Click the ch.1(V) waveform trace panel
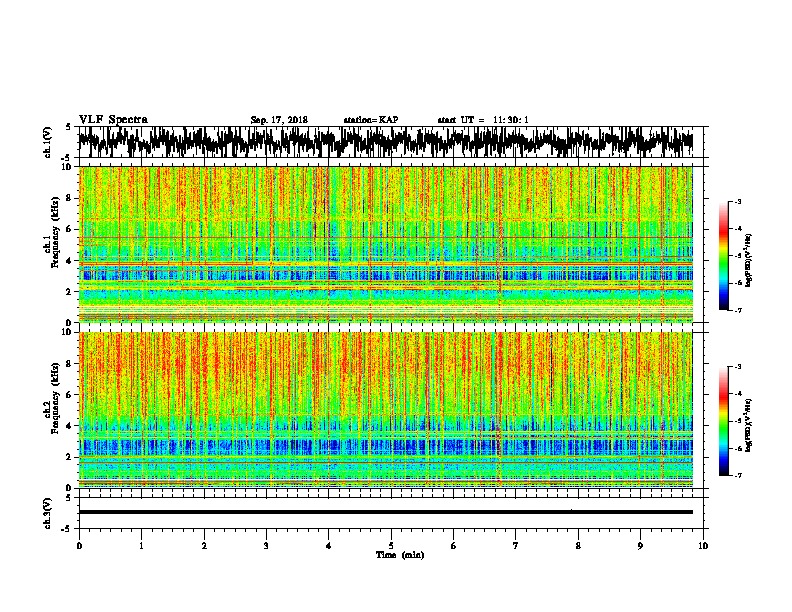 point(385,142)
